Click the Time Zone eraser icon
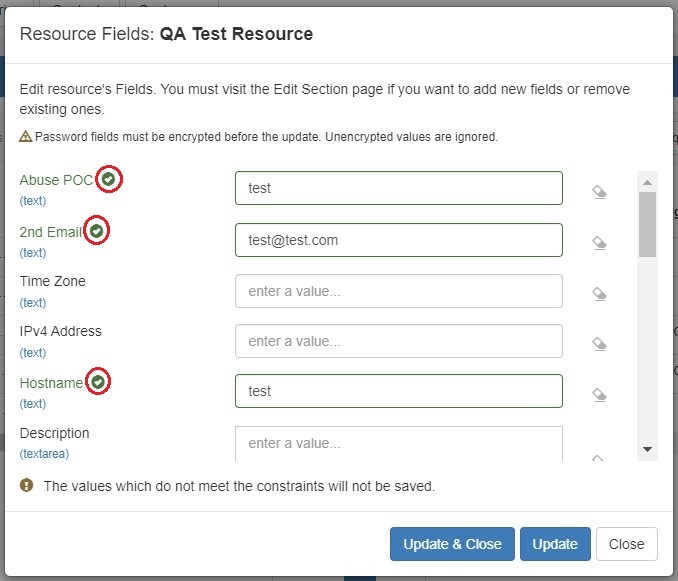 (599, 293)
